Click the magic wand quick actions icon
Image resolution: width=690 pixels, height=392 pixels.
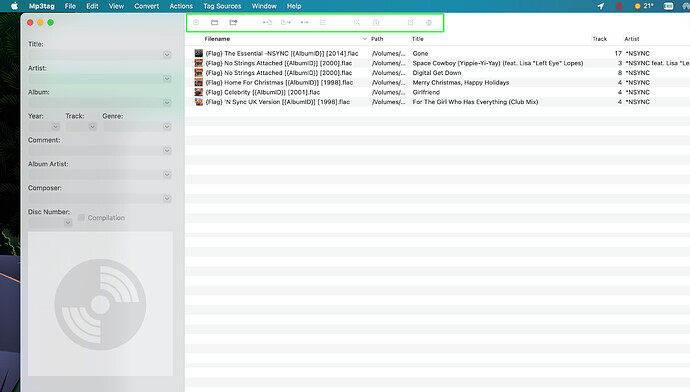coord(357,22)
